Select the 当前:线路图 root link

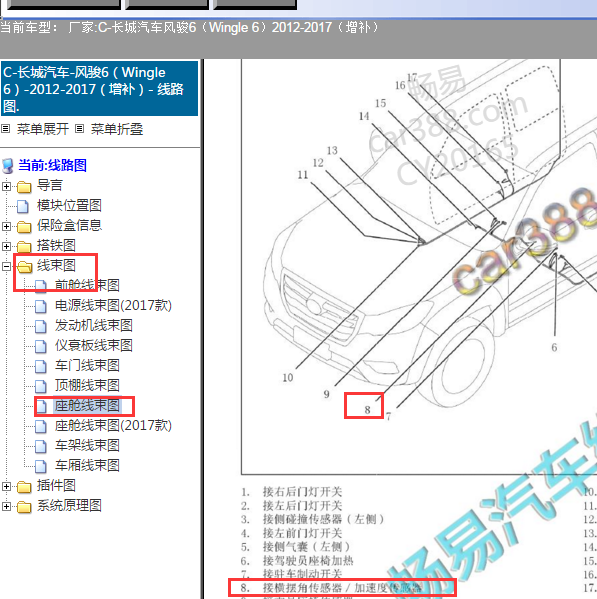pyautogui.click(x=52, y=165)
